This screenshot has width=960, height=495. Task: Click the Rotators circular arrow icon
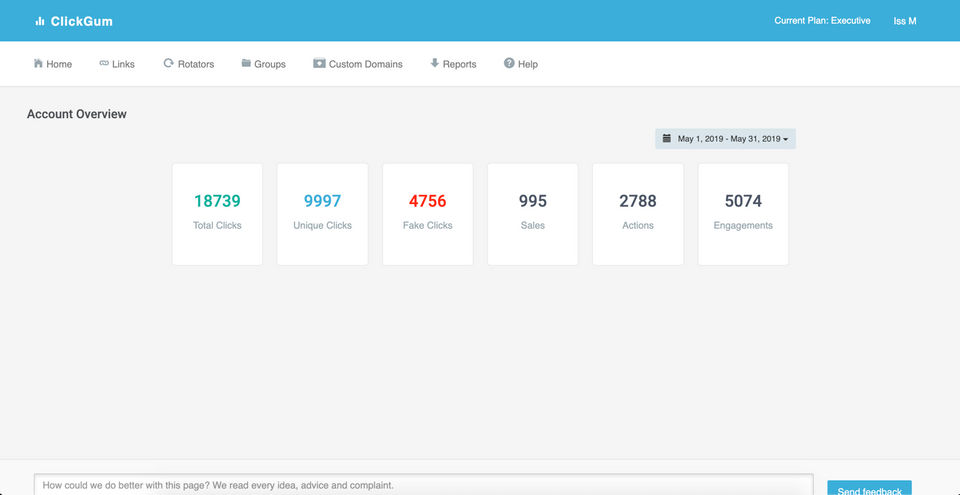point(168,63)
